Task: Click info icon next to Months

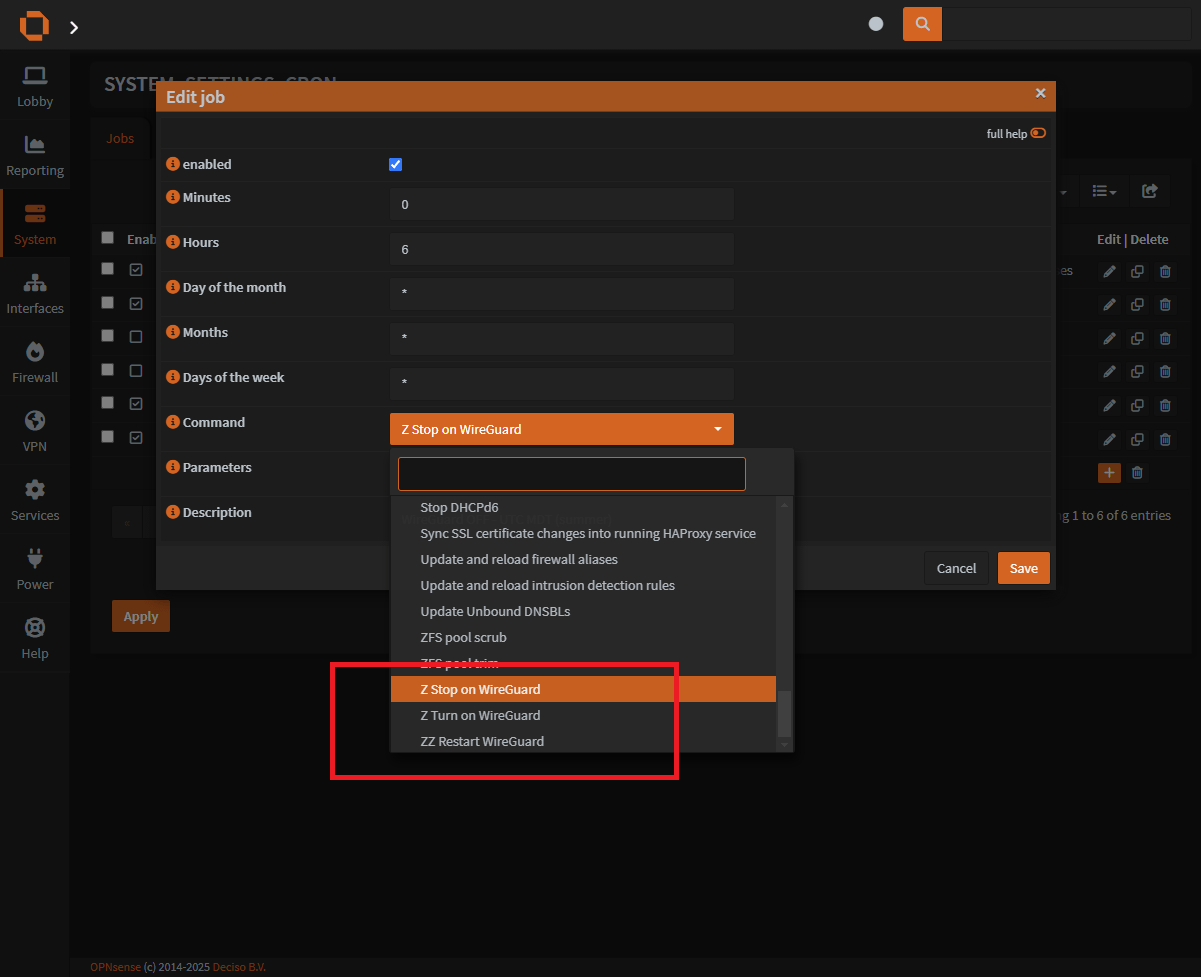Action: 172,332
